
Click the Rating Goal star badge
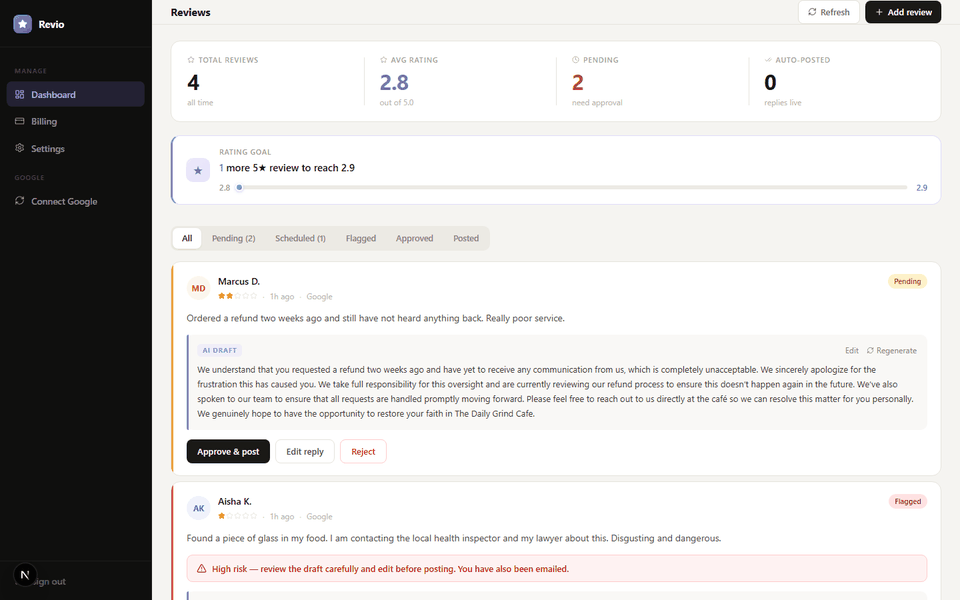click(198, 170)
